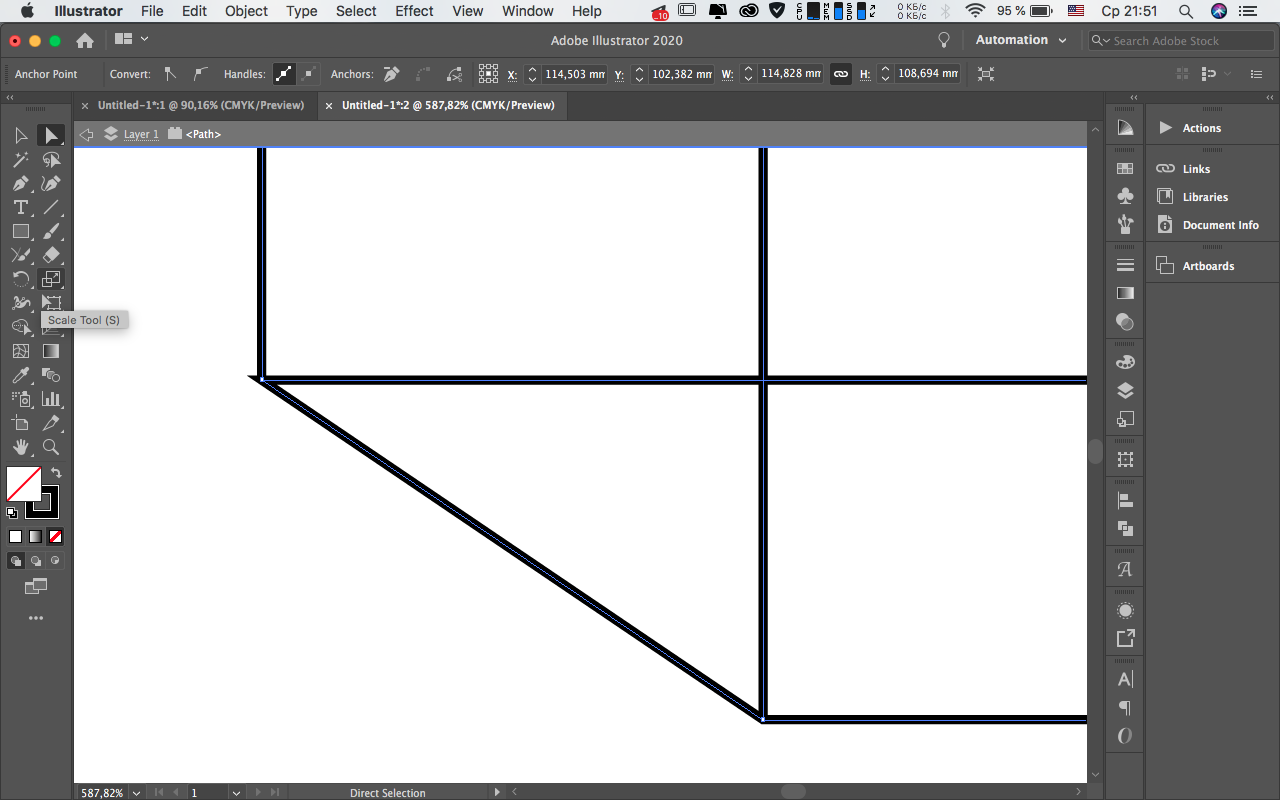The height and width of the screenshot is (800, 1280).
Task: Open the Layers panel icon
Action: [x=1125, y=390]
